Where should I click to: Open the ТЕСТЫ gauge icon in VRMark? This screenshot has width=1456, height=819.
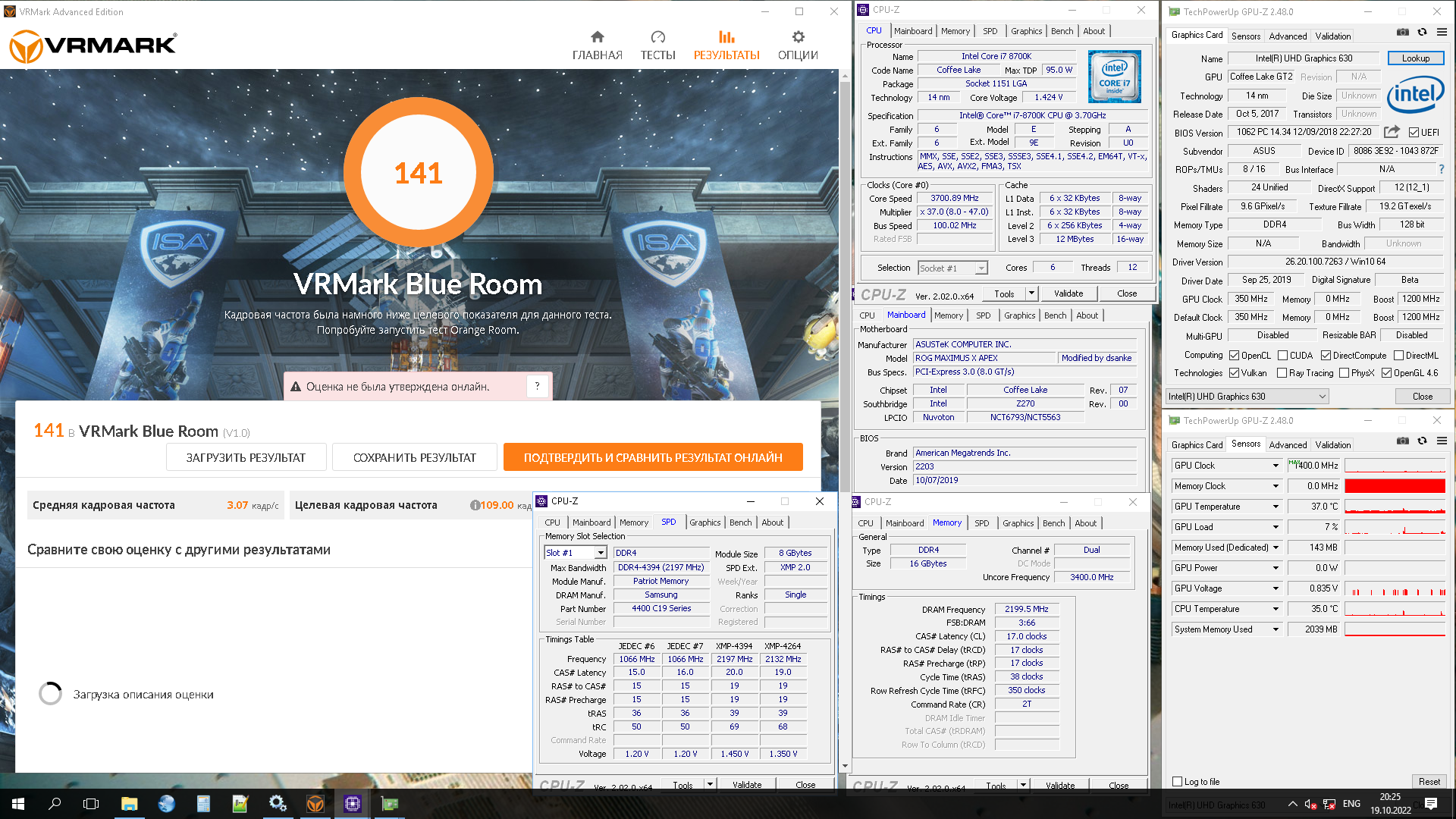coord(657,36)
